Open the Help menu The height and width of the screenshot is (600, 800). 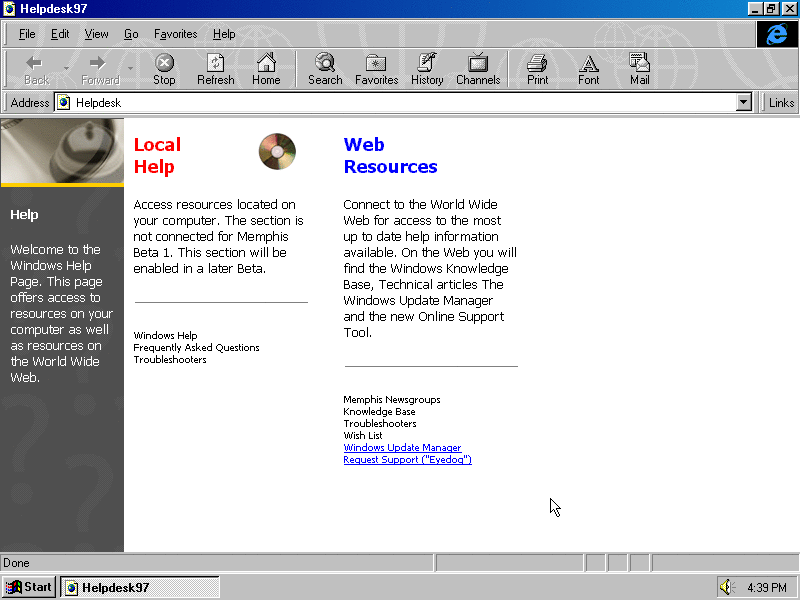(224, 34)
